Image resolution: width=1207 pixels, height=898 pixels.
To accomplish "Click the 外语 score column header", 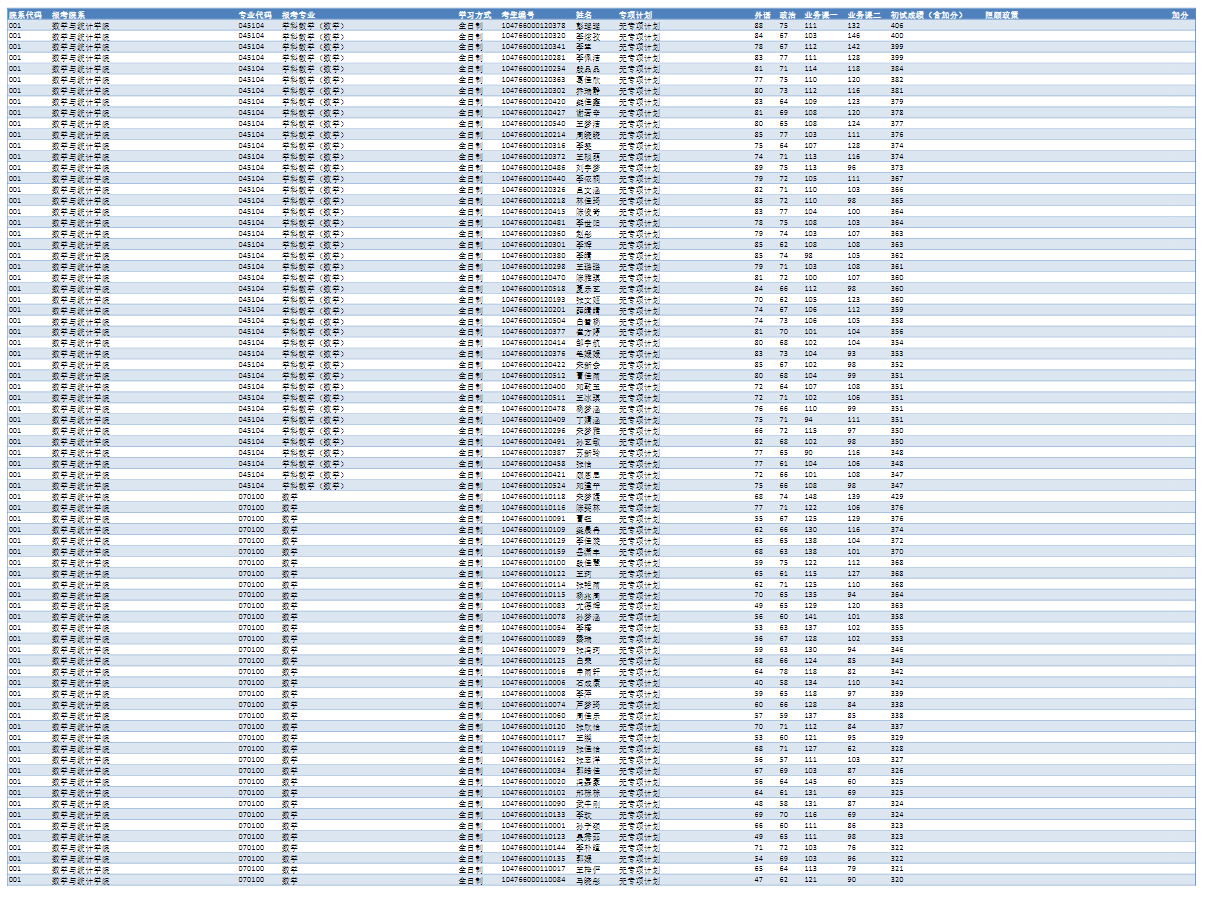I will [x=762, y=15].
